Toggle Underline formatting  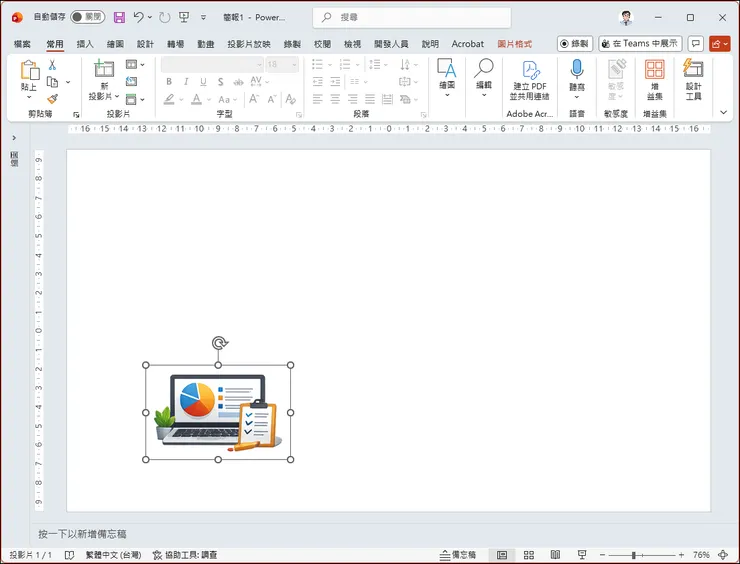point(203,82)
